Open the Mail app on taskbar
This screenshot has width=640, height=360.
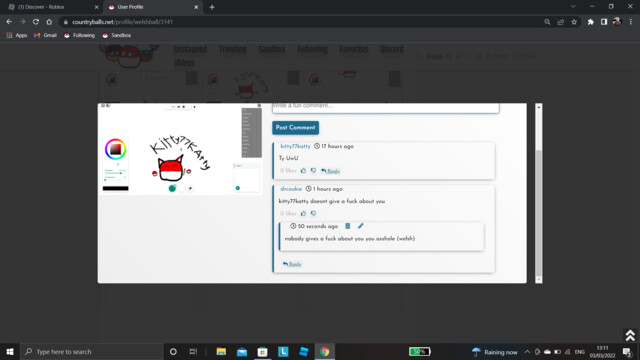(242, 351)
